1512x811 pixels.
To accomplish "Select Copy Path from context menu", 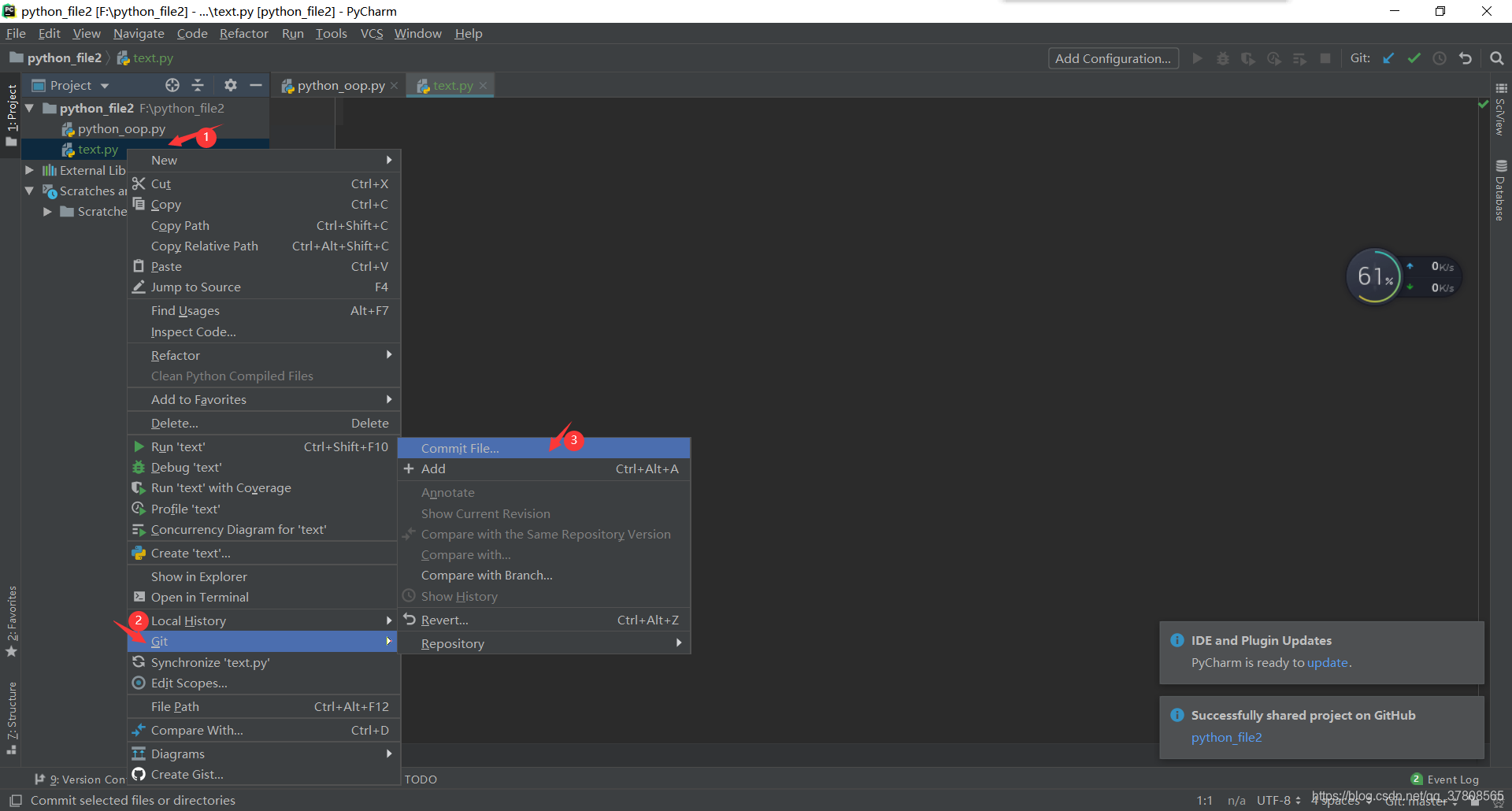I will coord(264,225).
